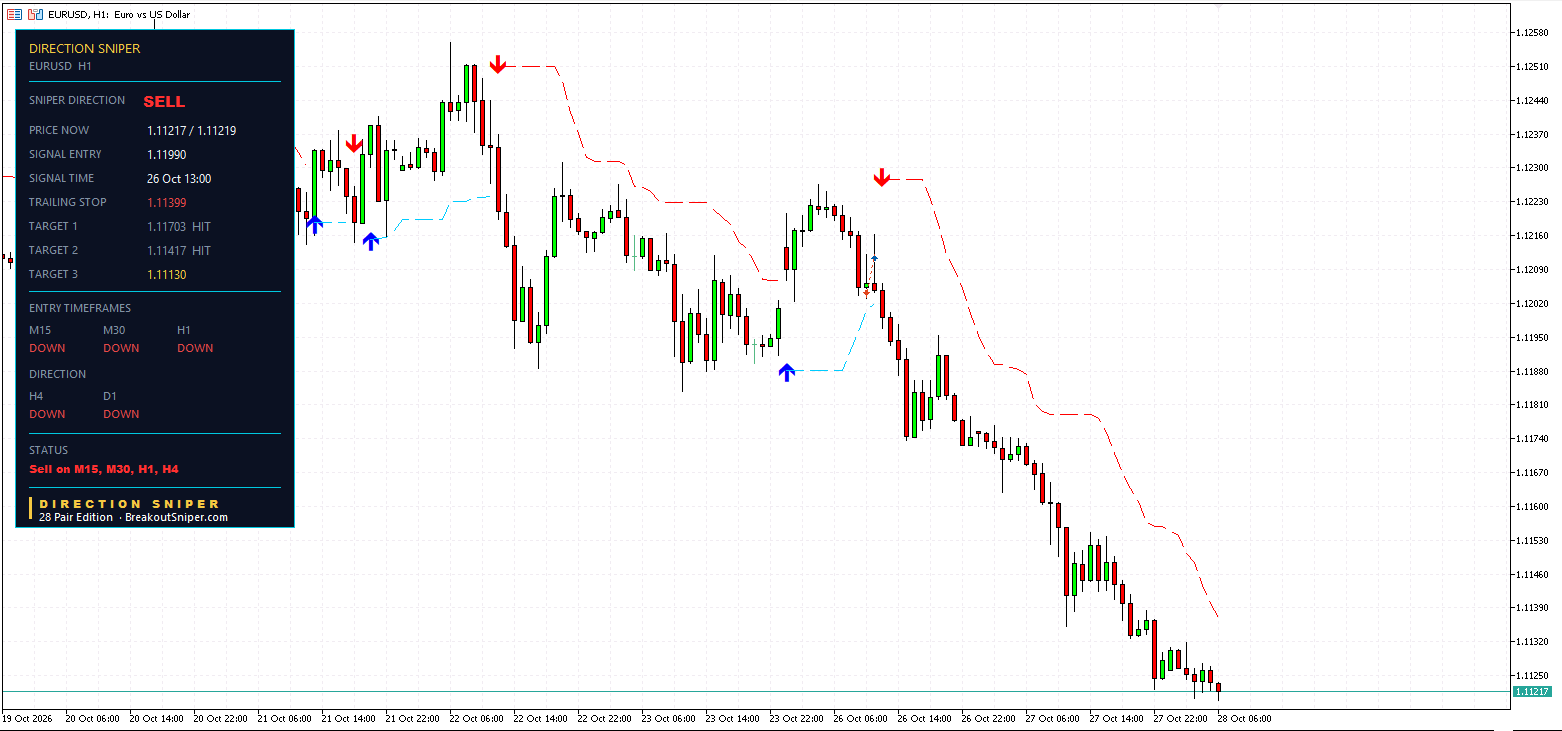Click the trailing stop value "1.11399"

[167, 202]
